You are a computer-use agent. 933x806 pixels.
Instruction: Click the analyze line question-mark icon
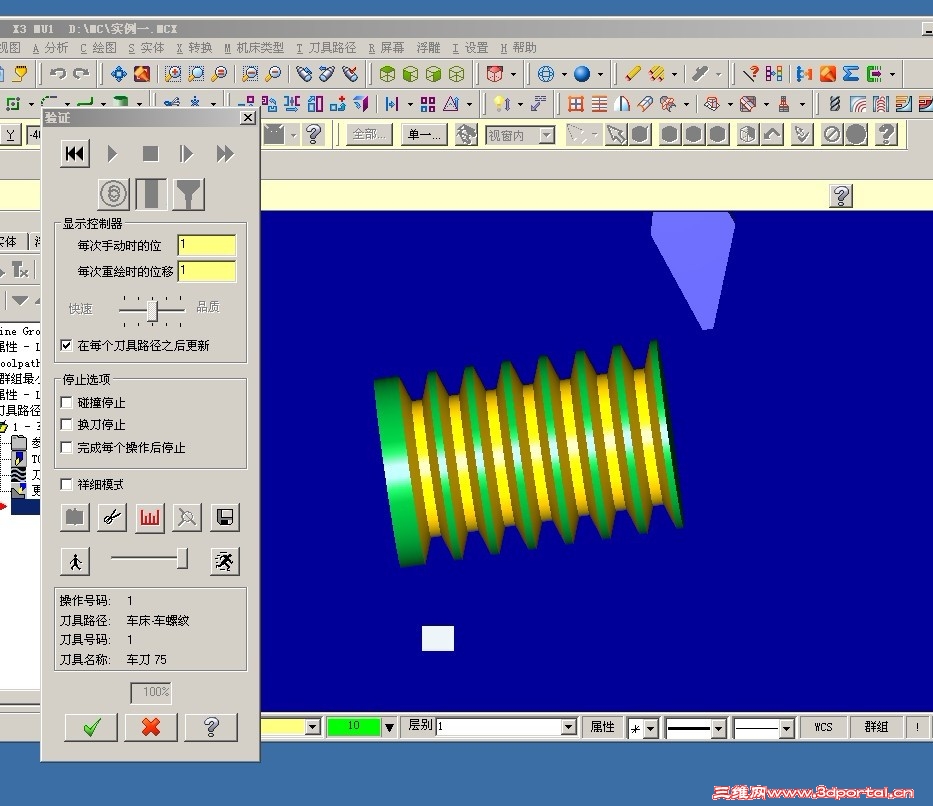(x=751, y=74)
